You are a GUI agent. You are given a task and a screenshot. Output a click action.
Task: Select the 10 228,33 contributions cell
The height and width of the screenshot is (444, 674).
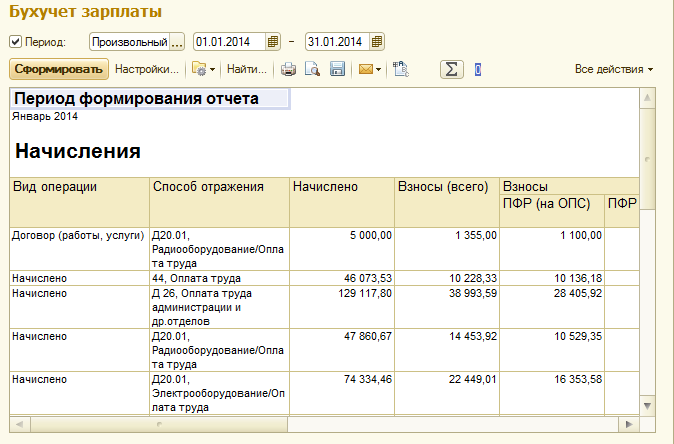447,278
